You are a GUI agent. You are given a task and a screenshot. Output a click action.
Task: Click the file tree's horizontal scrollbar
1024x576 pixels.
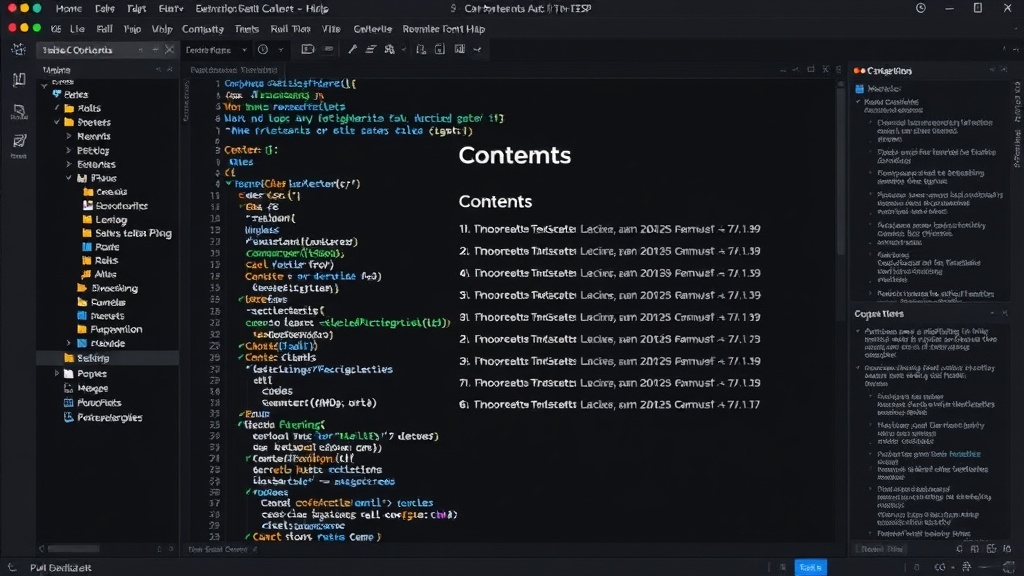coord(74,549)
